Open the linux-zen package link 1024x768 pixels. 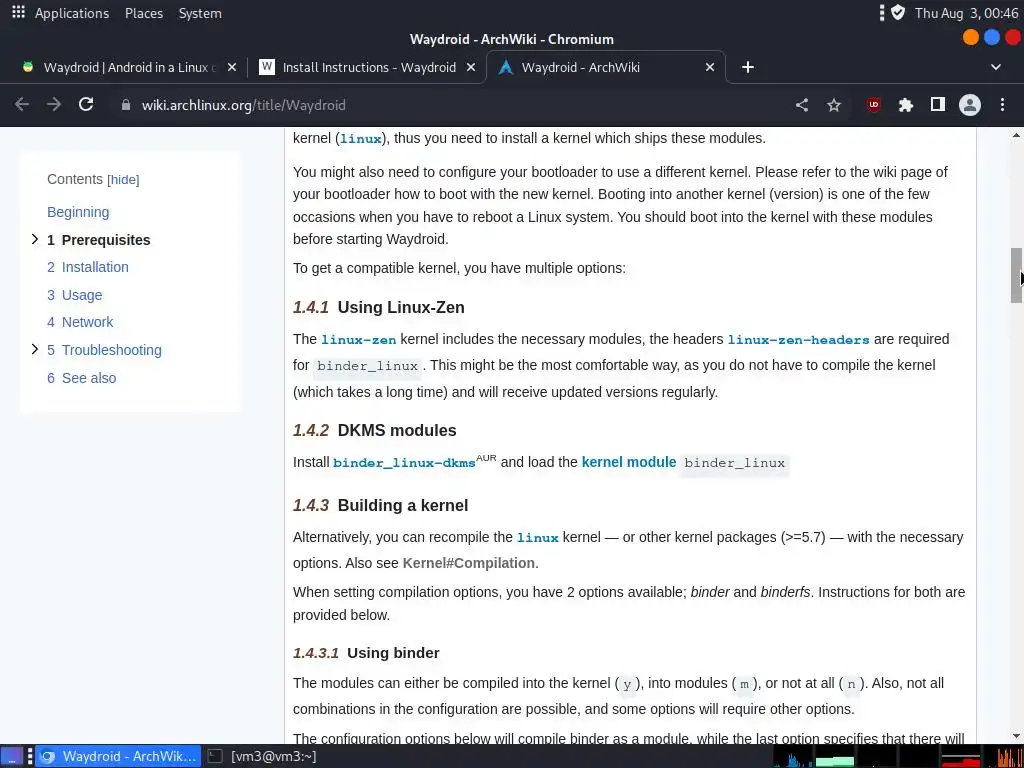click(359, 340)
